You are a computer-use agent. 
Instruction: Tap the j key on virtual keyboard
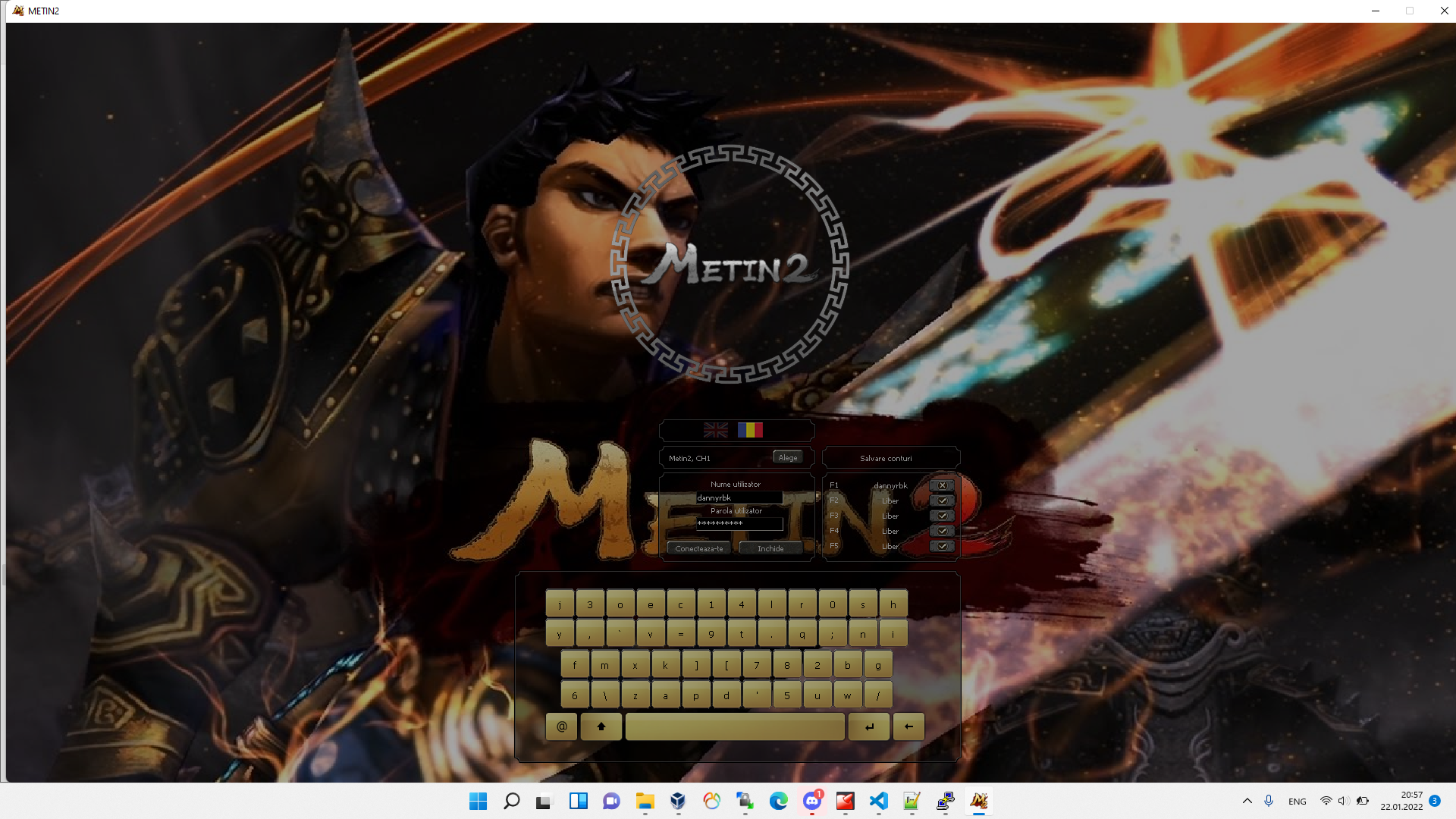(560, 604)
